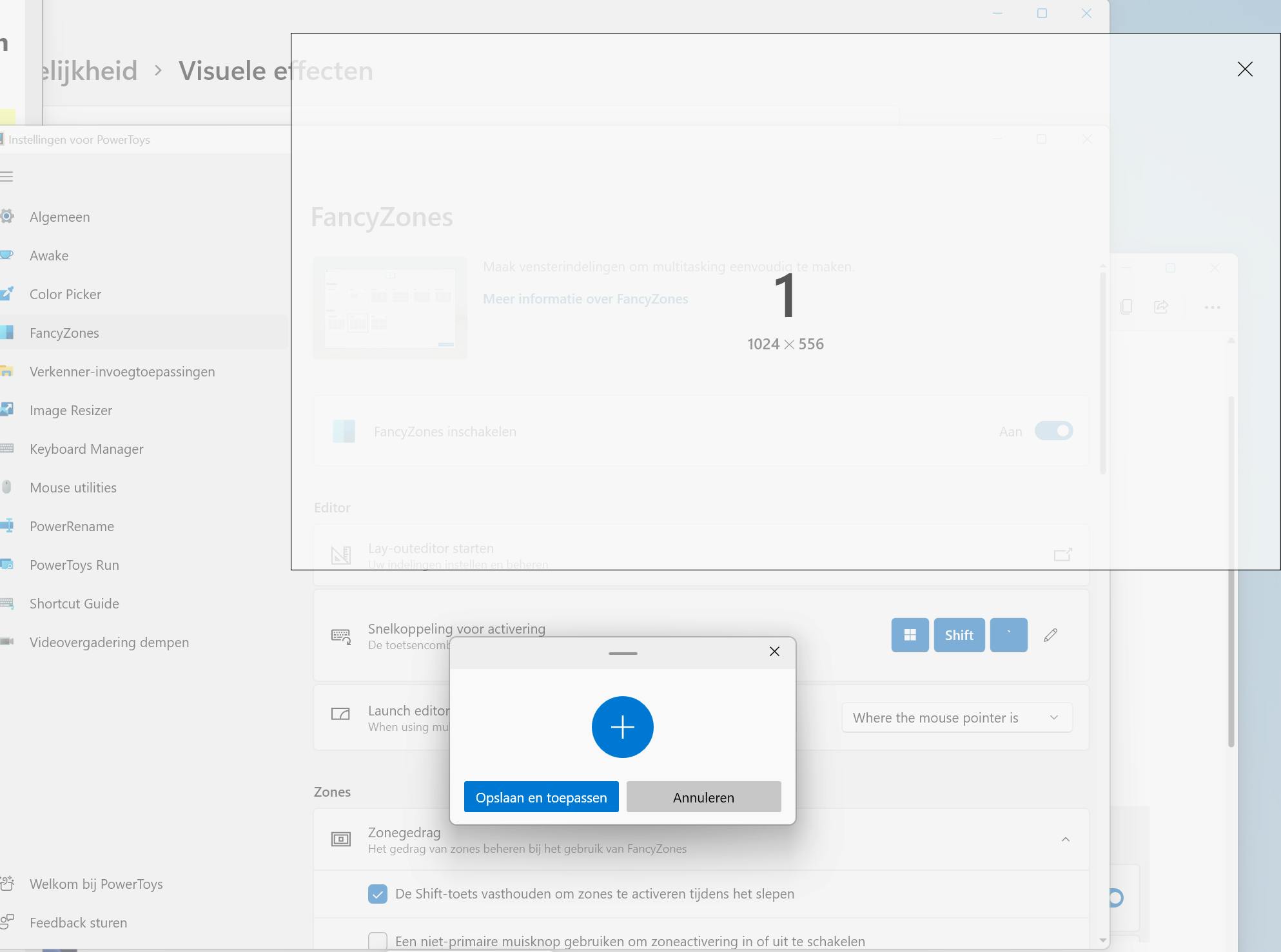Click the Zonegedrag section icon
The image size is (1281, 952).
(340, 839)
